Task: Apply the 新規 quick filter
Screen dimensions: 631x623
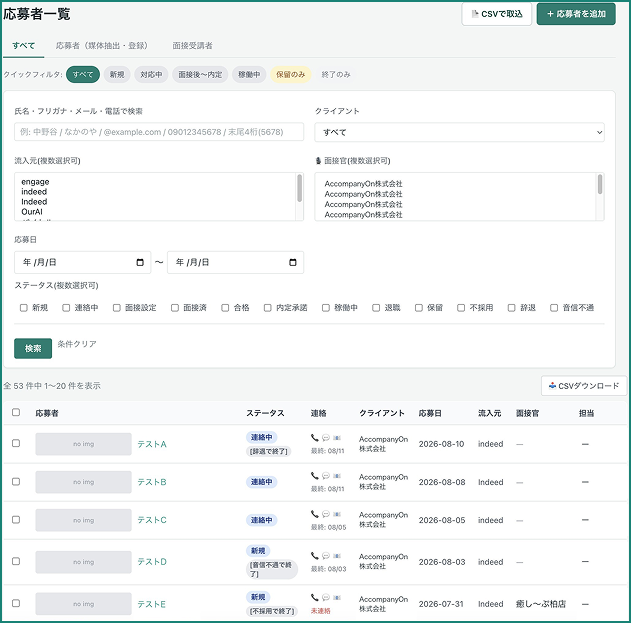Action: click(x=117, y=74)
